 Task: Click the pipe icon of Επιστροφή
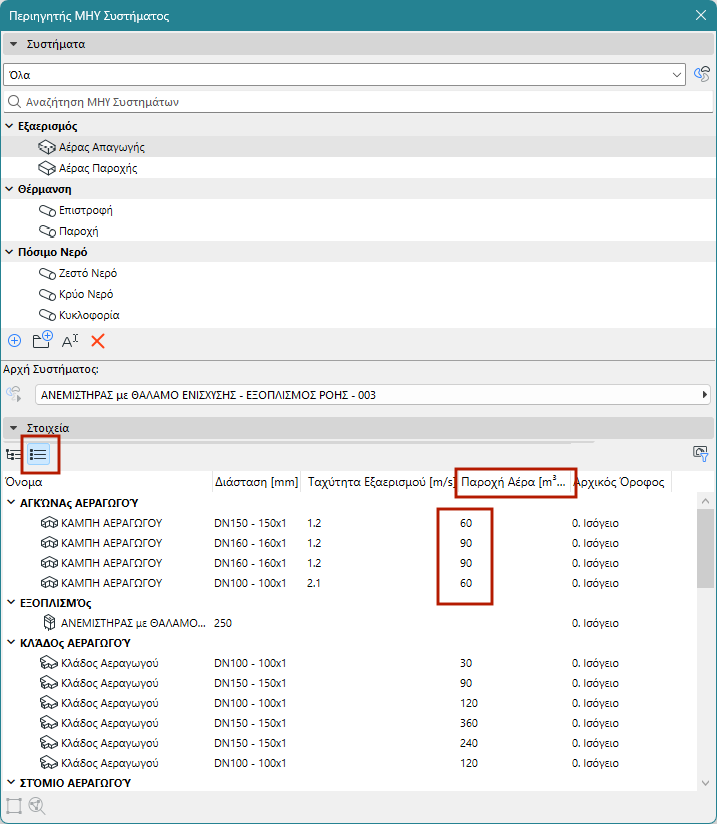[x=47, y=211]
